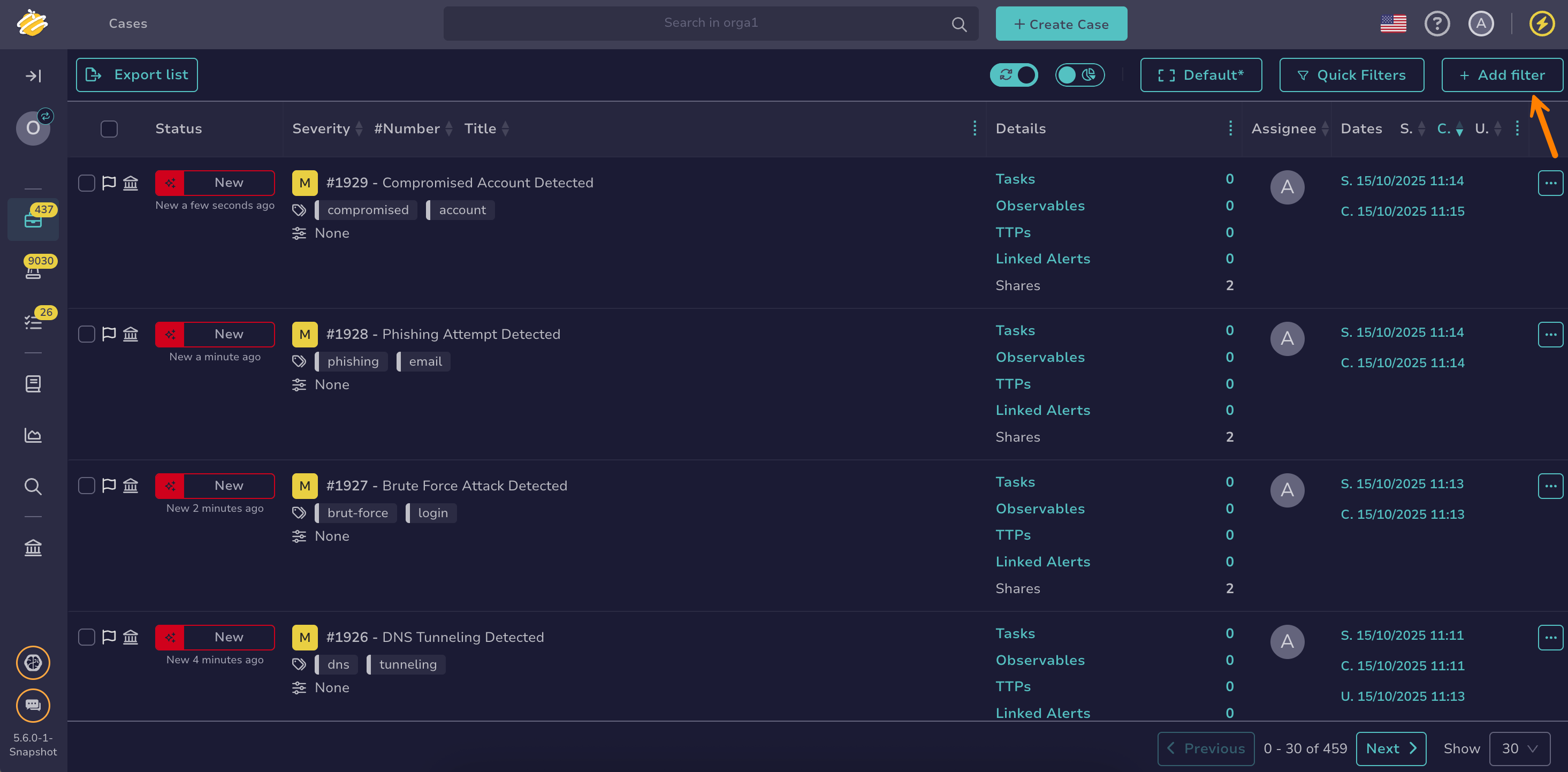Image resolution: width=1568 pixels, height=772 pixels.
Task: Toggle the auto-refresh switch
Action: click(x=1014, y=75)
